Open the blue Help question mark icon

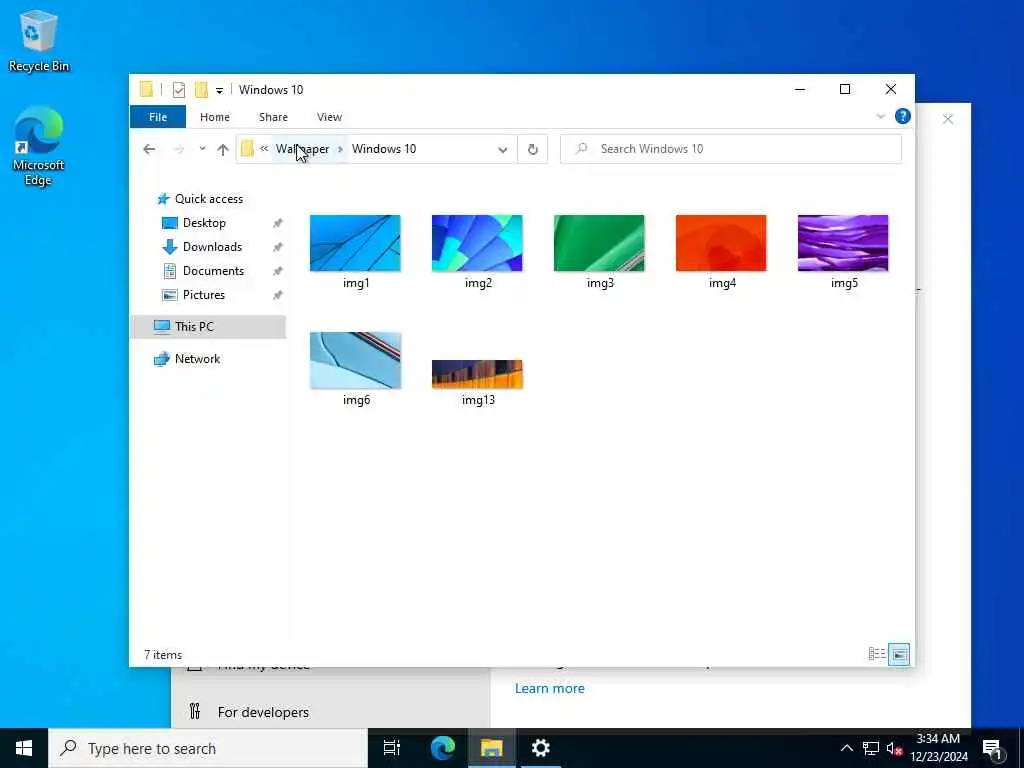pos(903,116)
